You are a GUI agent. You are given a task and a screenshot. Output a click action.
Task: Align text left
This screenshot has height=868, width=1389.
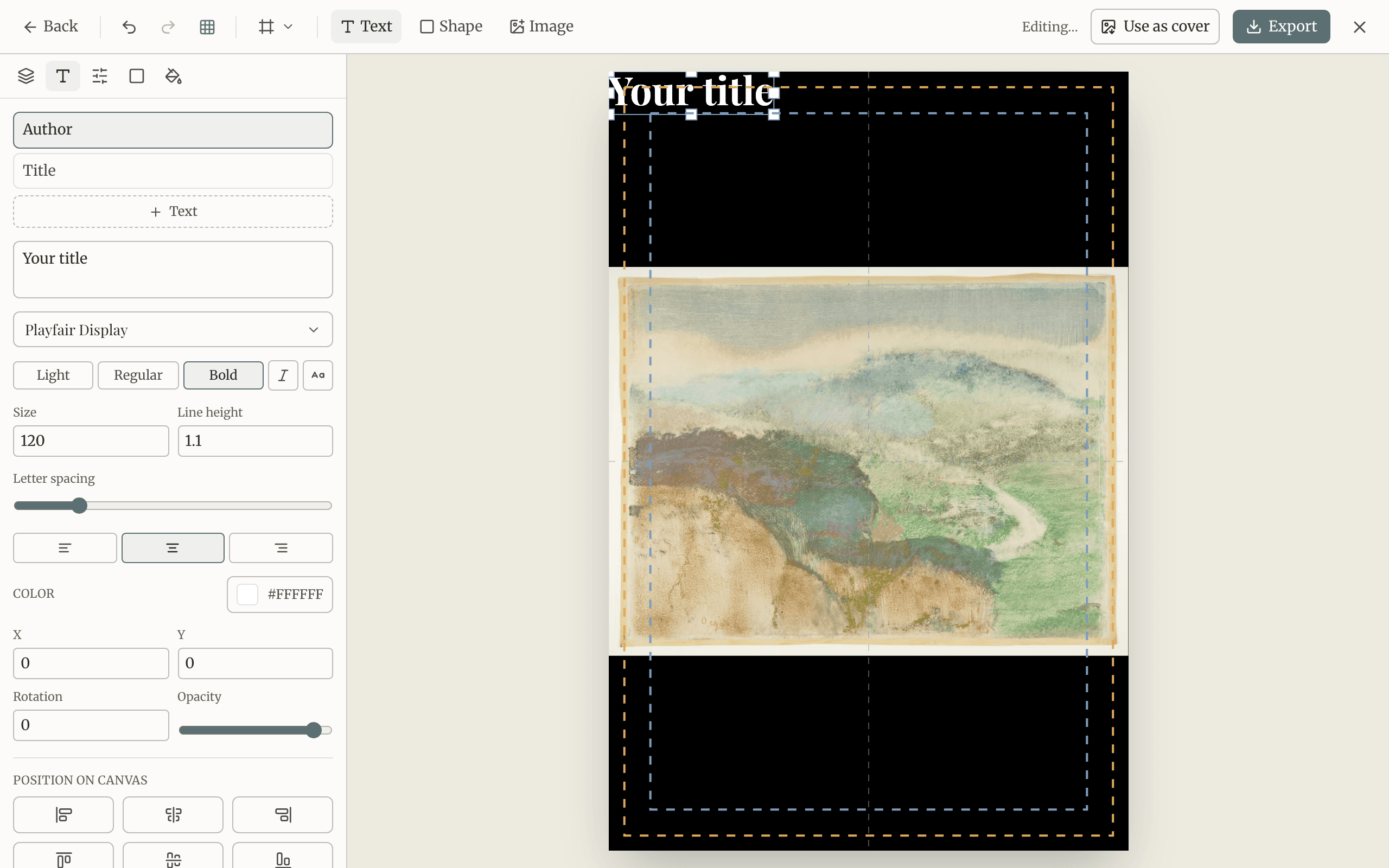[65, 548]
